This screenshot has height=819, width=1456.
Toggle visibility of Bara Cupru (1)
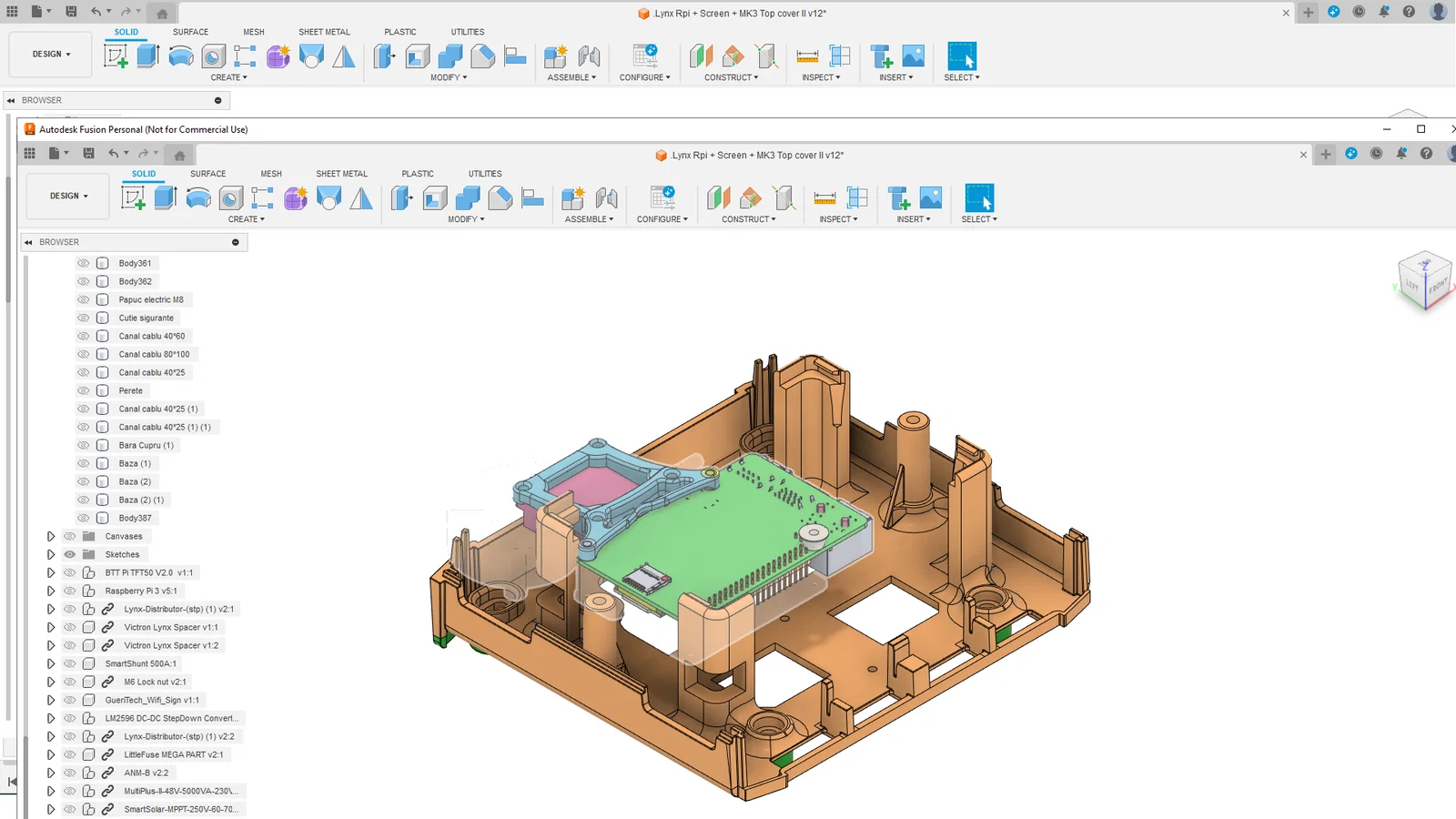[84, 445]
